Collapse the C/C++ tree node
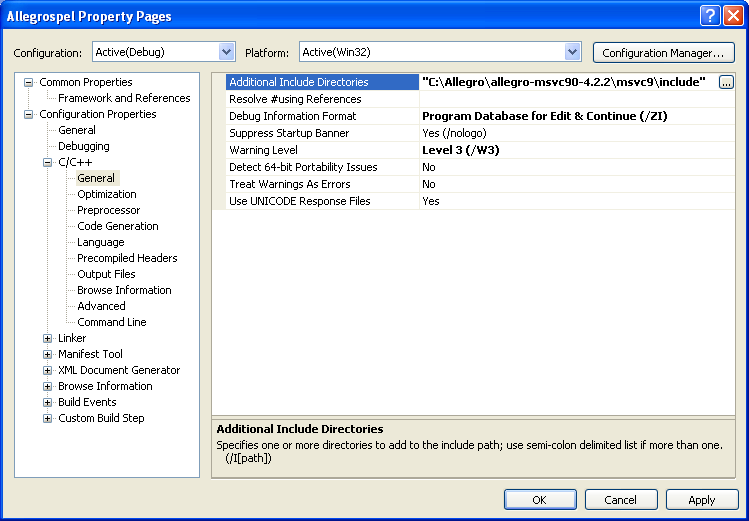749x521 pixels. tap(47, 162)
